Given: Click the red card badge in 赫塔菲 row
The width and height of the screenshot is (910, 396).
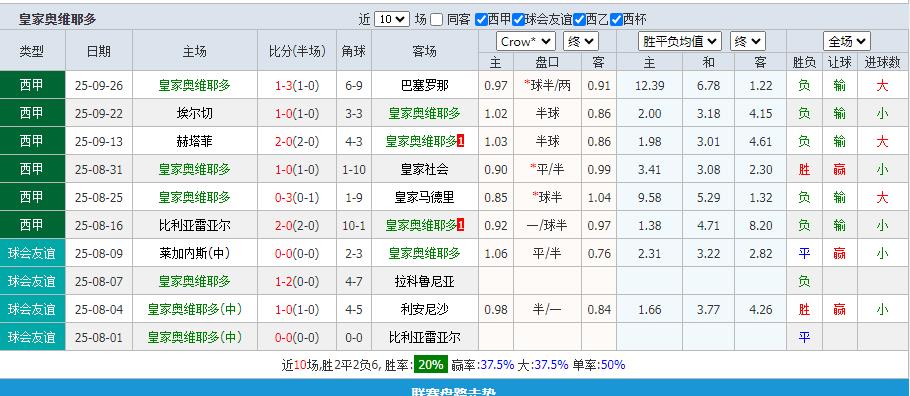Looking at the screenshot, I should click(x=461, y=141).
